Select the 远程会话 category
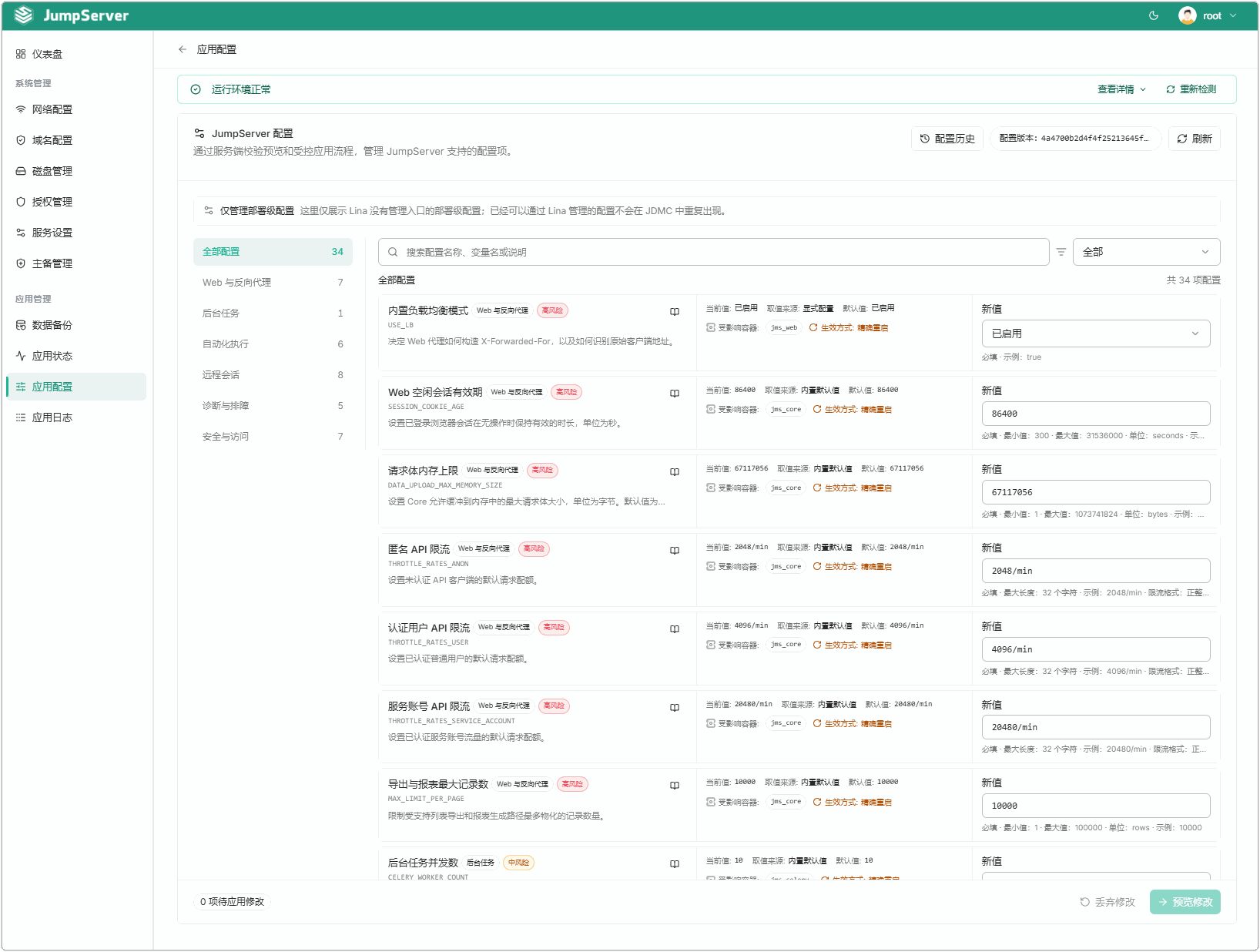The width and height of the screenshot is (1260, 952). pyautogui.click(x=273, y=375)
